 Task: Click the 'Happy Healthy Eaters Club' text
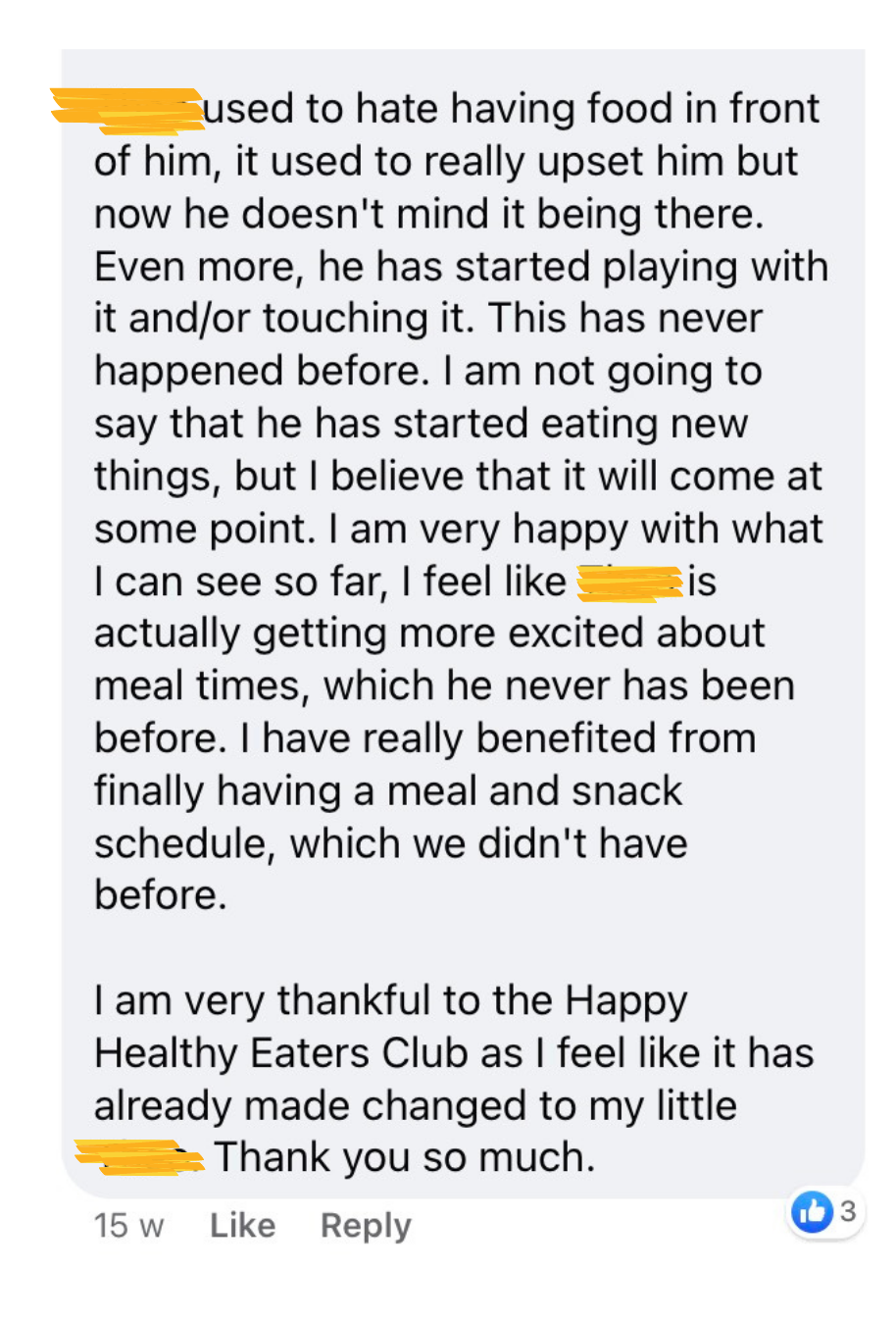(x=391, y=1027)
